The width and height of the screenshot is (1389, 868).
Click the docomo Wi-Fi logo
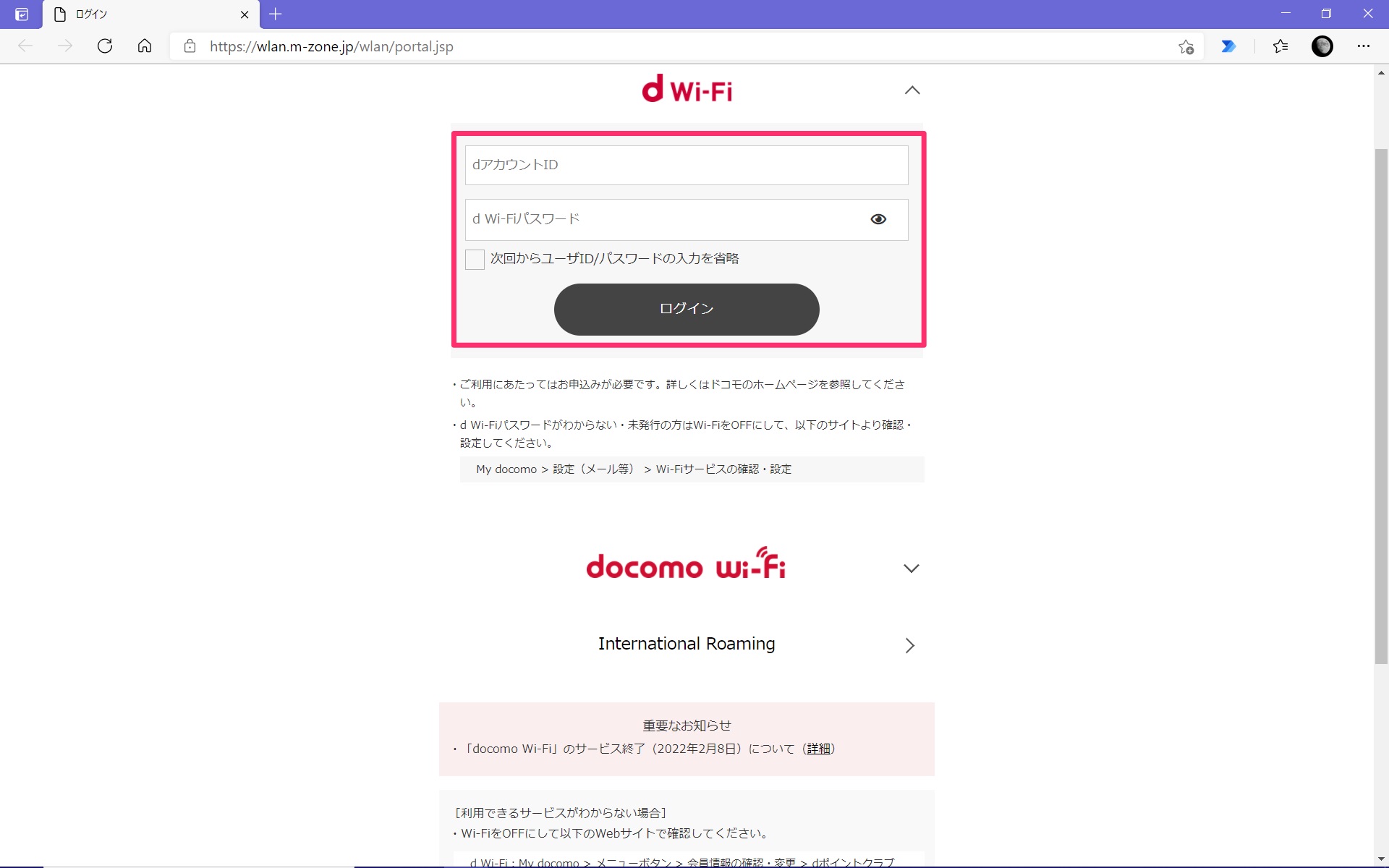tap(686, 564)
